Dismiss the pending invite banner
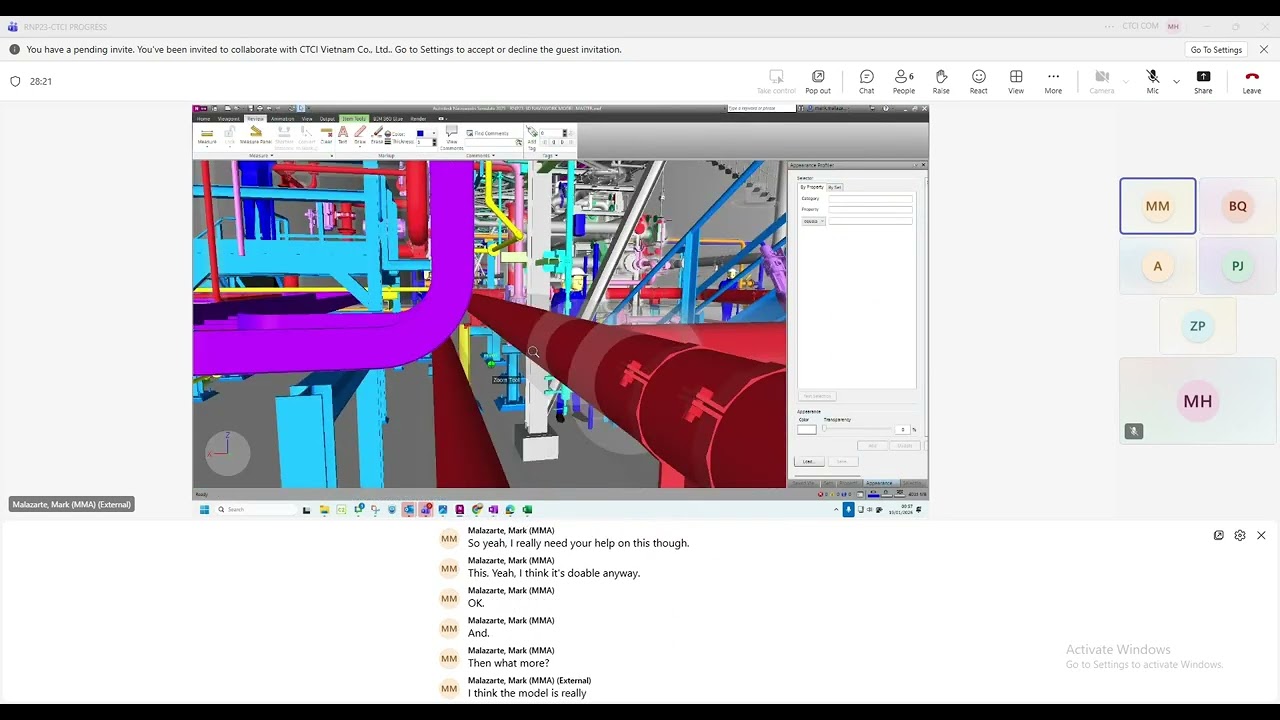This screenshot has width=1280, height=720. 1264,49
